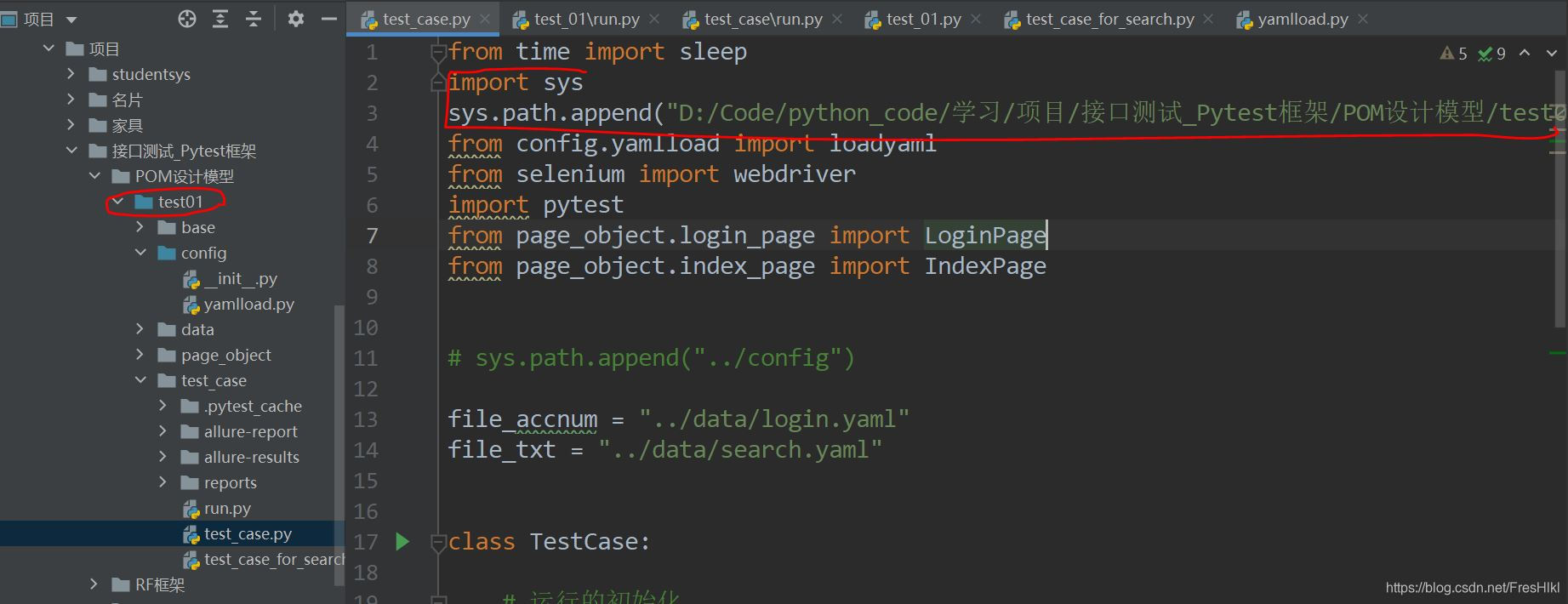Click loadyaml identifier on line 4
The image size is (1568, 604).
(x=882, y=144)
